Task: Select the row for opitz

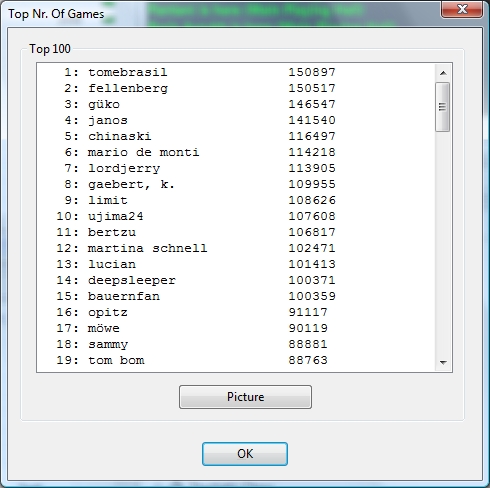Action: point(236,312)
